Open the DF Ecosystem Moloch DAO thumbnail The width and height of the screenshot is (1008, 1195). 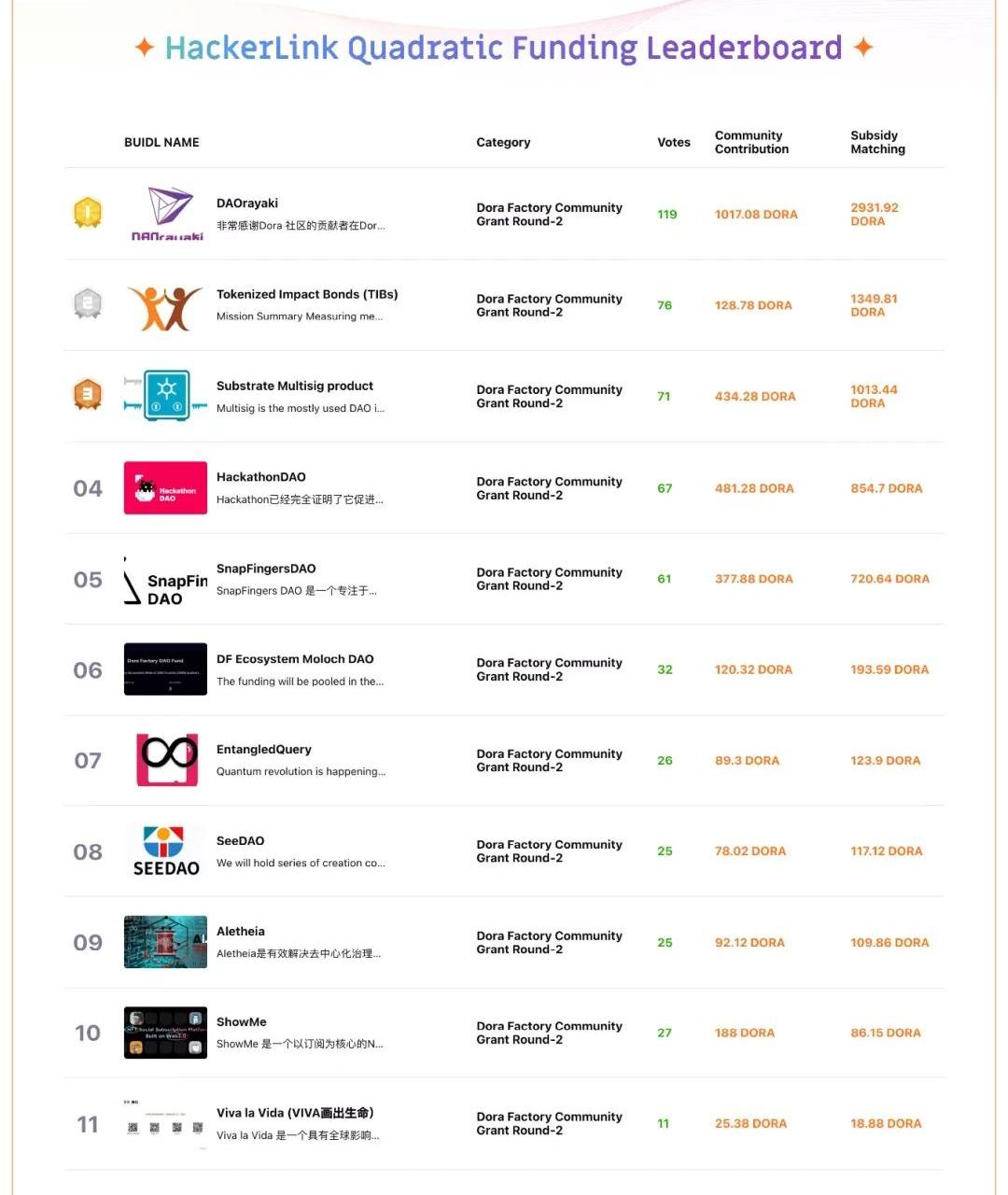click(x=165, y=669)
